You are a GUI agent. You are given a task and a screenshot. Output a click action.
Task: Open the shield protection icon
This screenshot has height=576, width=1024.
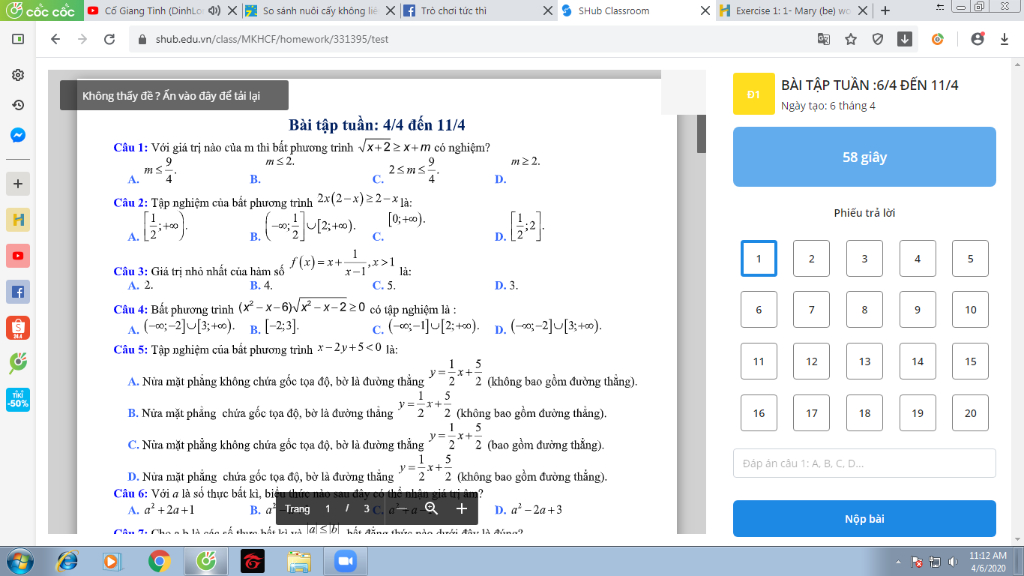tap(878, 39)
